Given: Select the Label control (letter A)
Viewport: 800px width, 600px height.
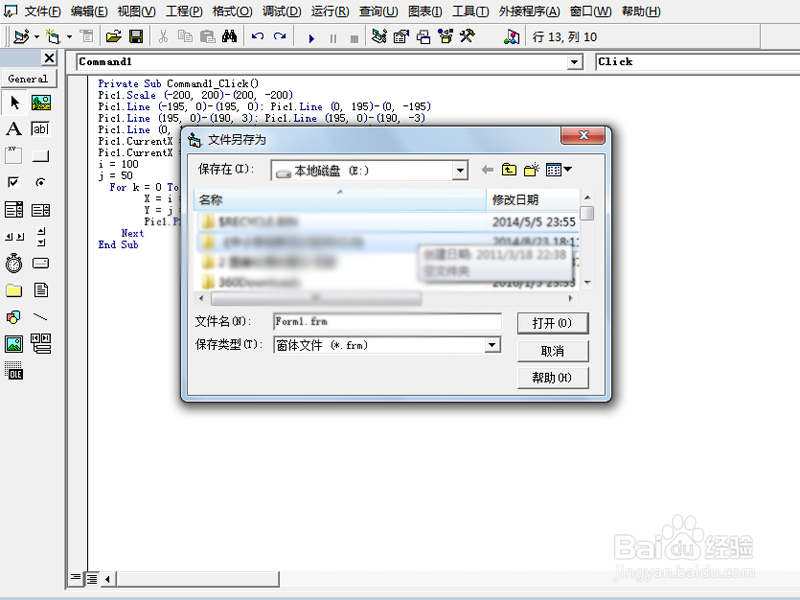Looking at the screenshot, I should click(x=14, y=129).
